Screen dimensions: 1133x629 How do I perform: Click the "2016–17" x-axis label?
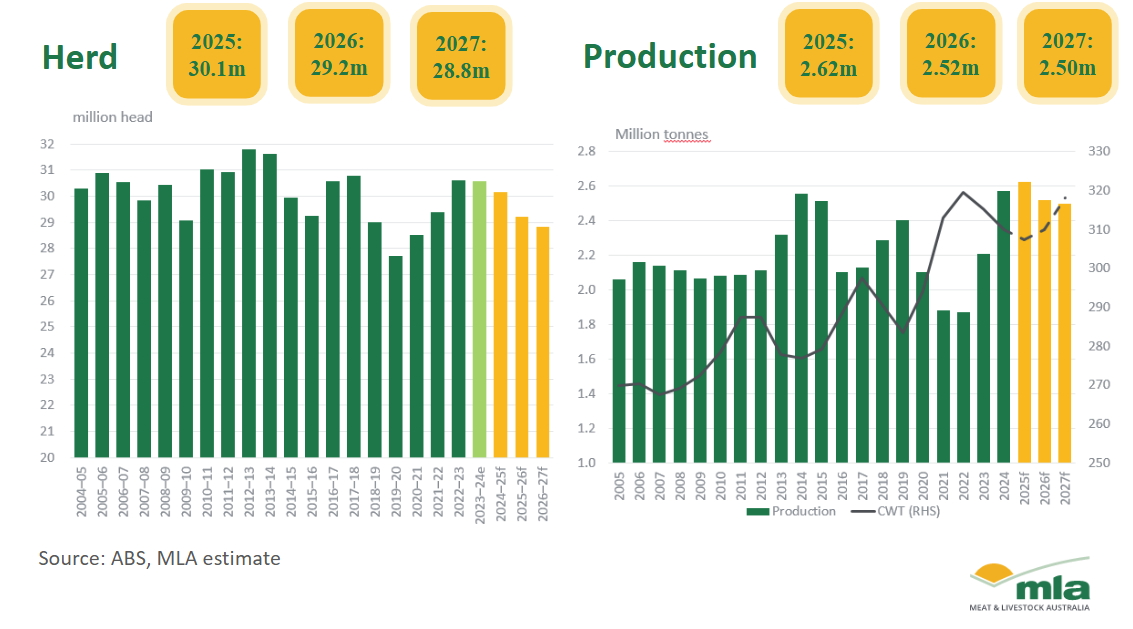(x=332, y=492)
